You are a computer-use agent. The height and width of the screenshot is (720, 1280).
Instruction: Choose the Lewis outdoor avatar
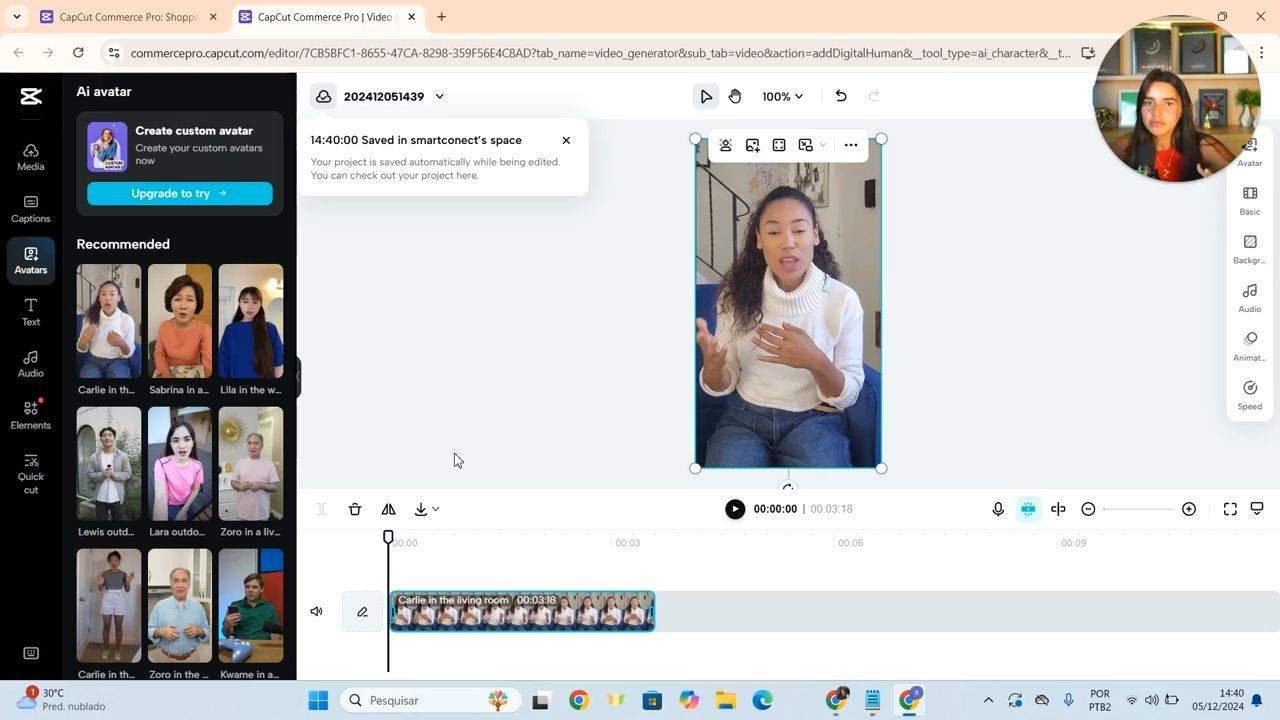point(109,463)
